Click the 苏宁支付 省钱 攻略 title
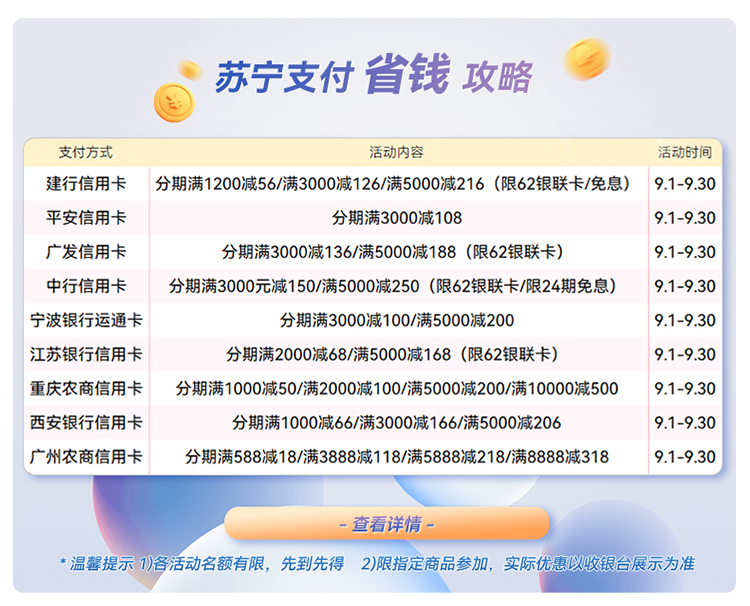Screen dimensions: 750x606 click(373, 75)
